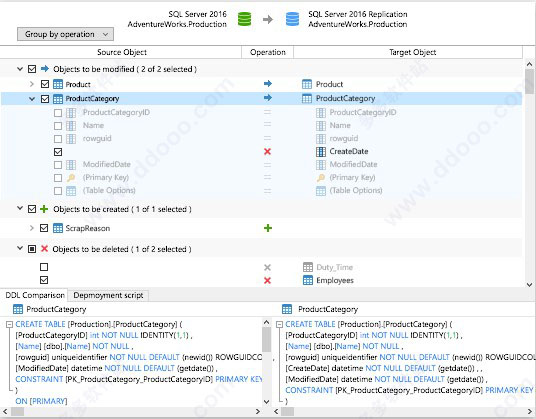Switch to the Depmoyment script tab

(108, 295)
